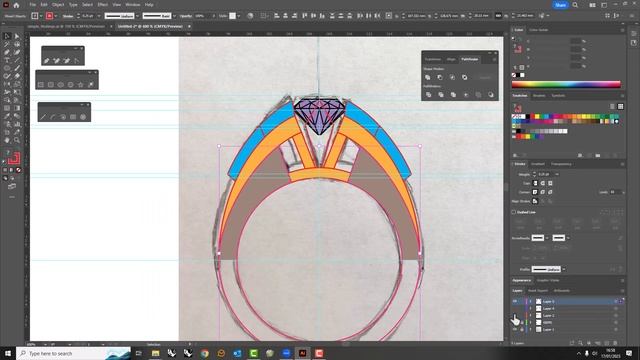Image resolution: width=640 pixels, height=360 pixels.
Task: Set stroke cap to Round Cap
Action: click(543, 183)
